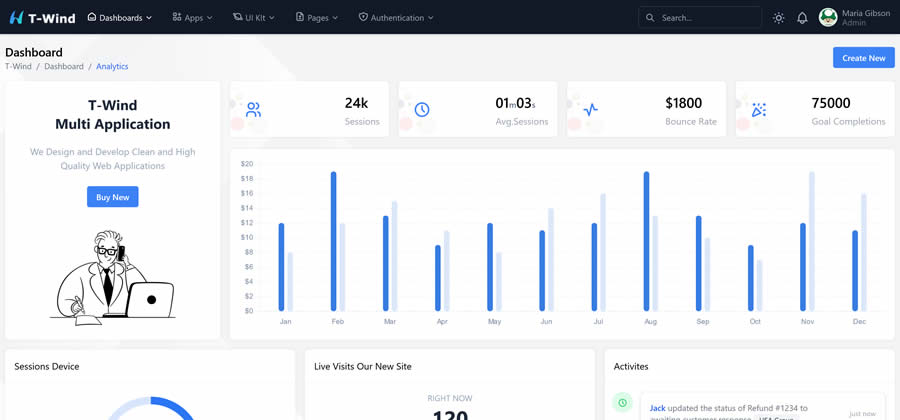Click the green clock activity icon
This screenshot has height=420, width=900.
click(x=622, y=402)
